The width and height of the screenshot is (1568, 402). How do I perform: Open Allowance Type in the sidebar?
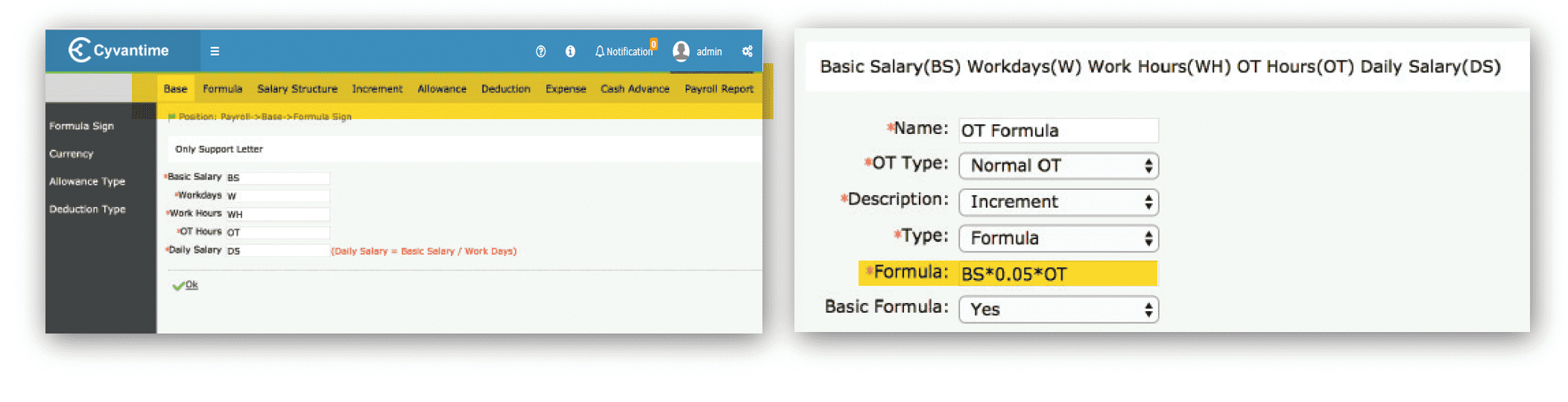(87, 182)
